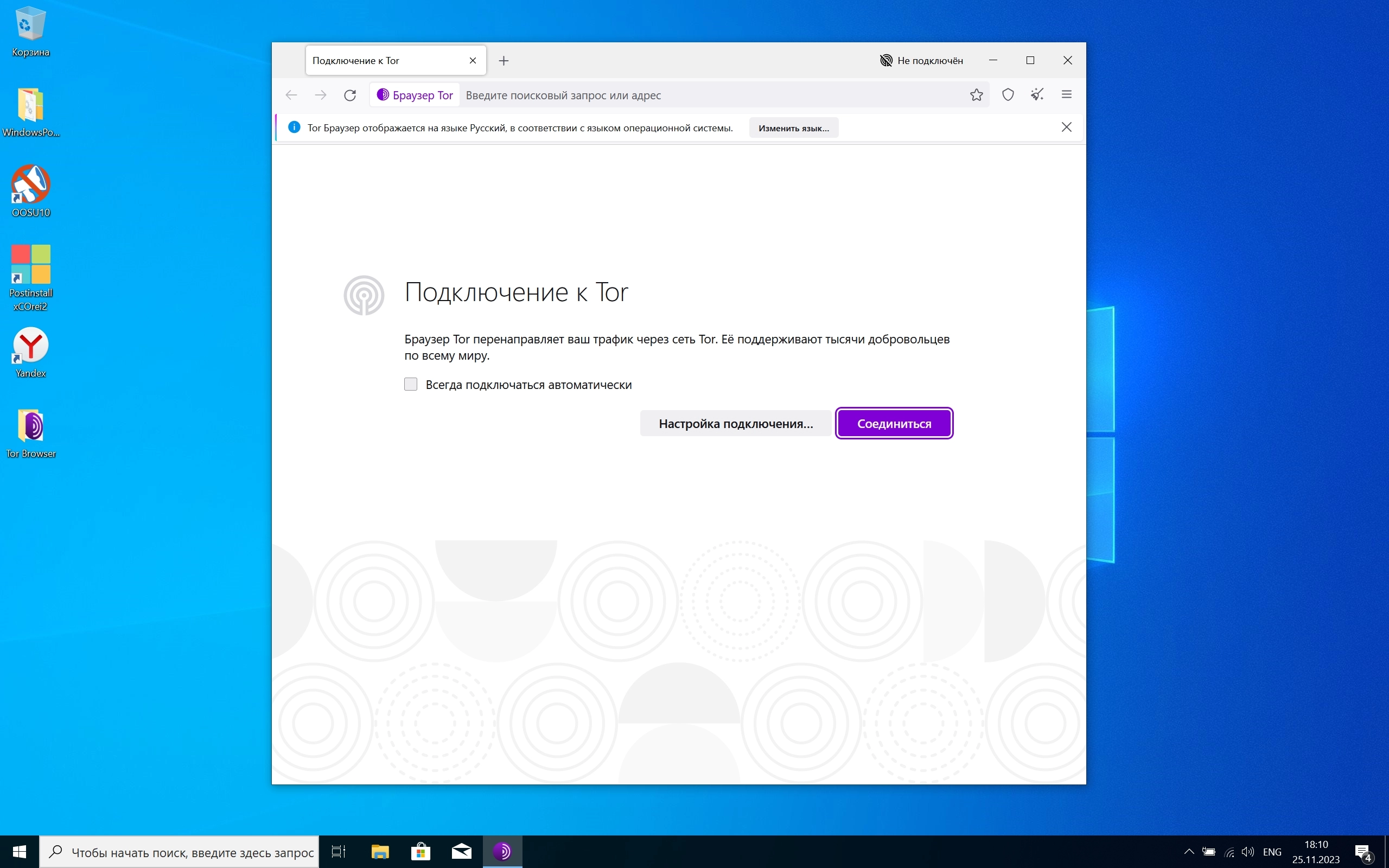Open Tor Browser from the taskbar

502,851
